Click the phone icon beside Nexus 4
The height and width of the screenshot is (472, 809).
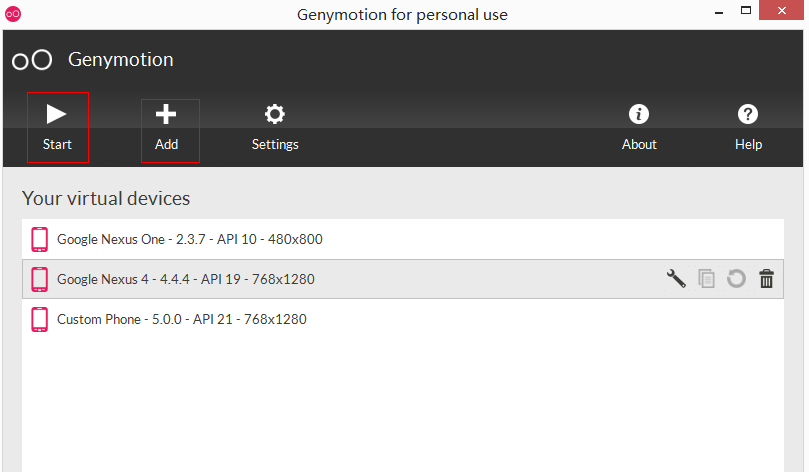[40, 279]
